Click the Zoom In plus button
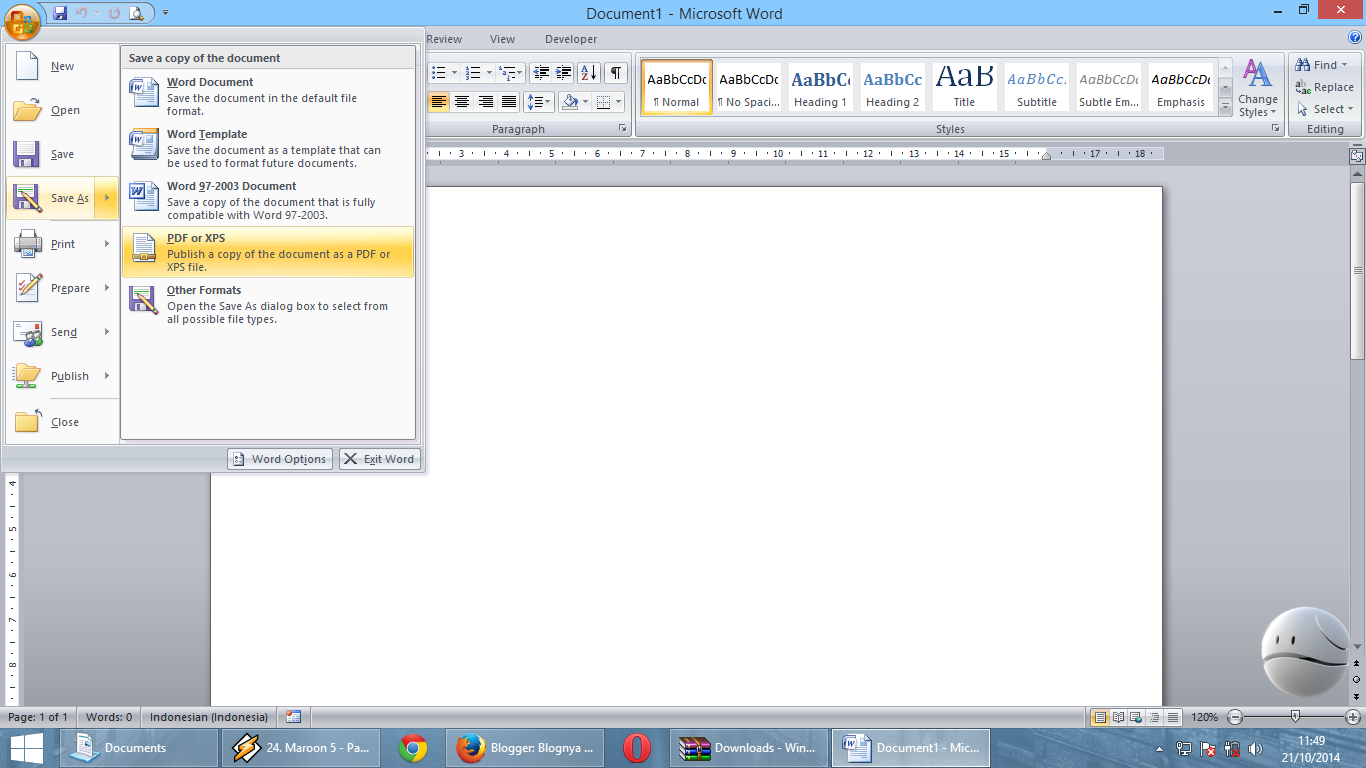Viewport: 1366px width, 768px height. [1353, 717]
